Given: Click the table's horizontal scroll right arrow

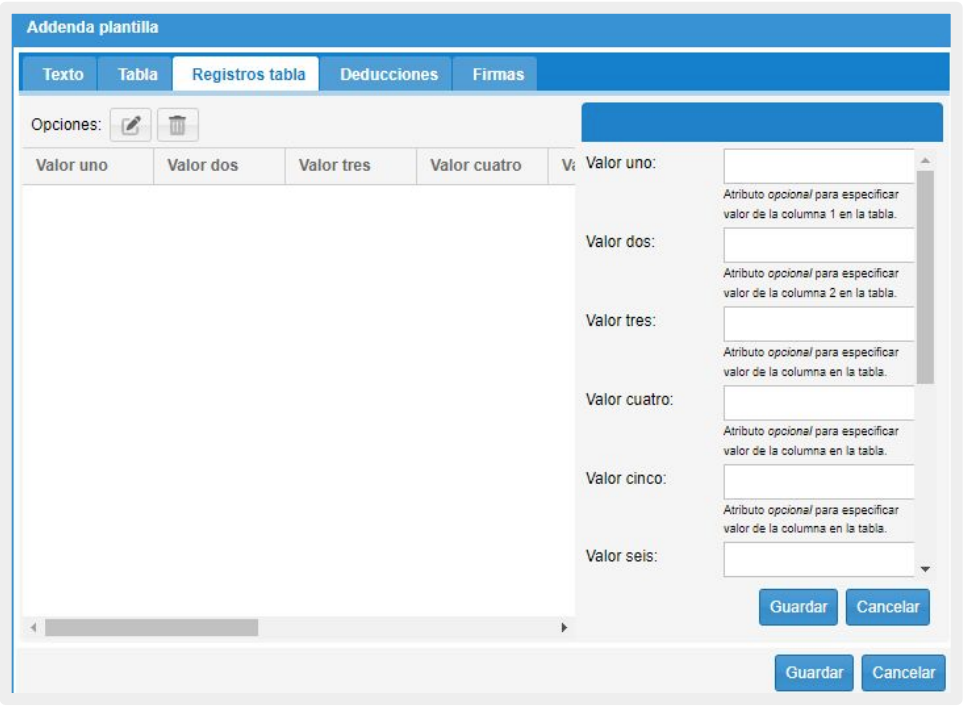Looking at the screenshot, I should point(563,628).
